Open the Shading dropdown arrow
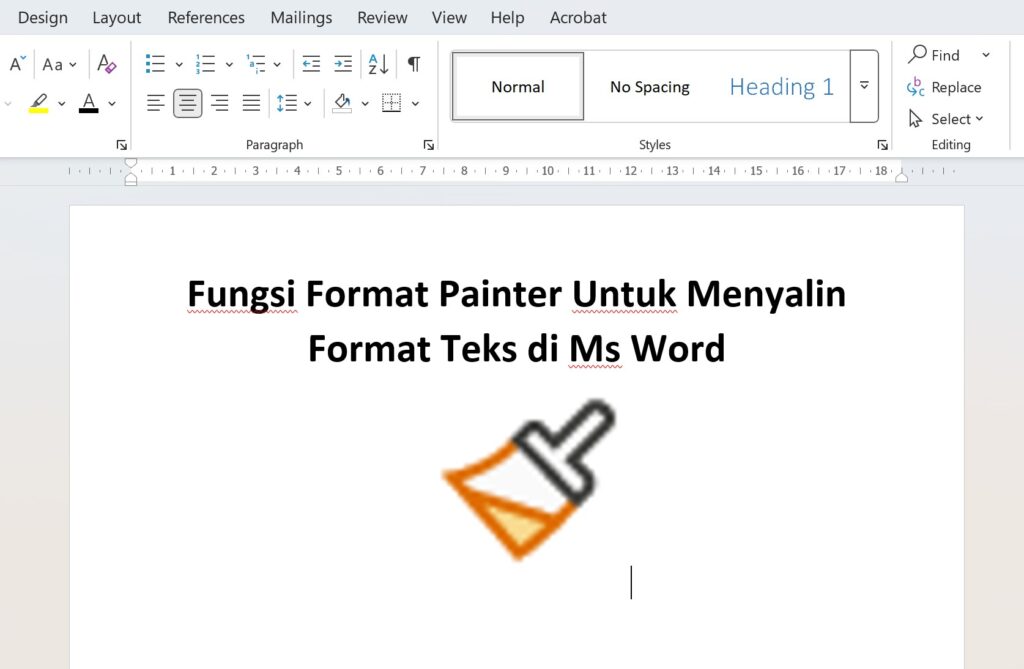 [x=365, y=103]
